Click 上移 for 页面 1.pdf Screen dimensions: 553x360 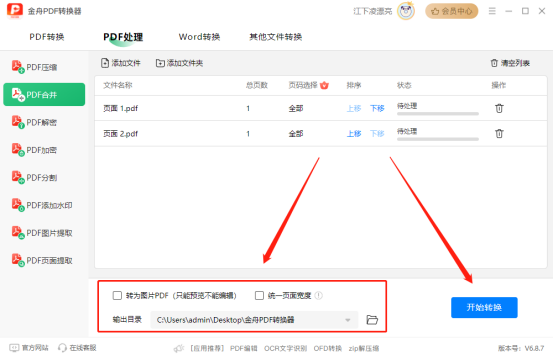[x=354, y=108]
